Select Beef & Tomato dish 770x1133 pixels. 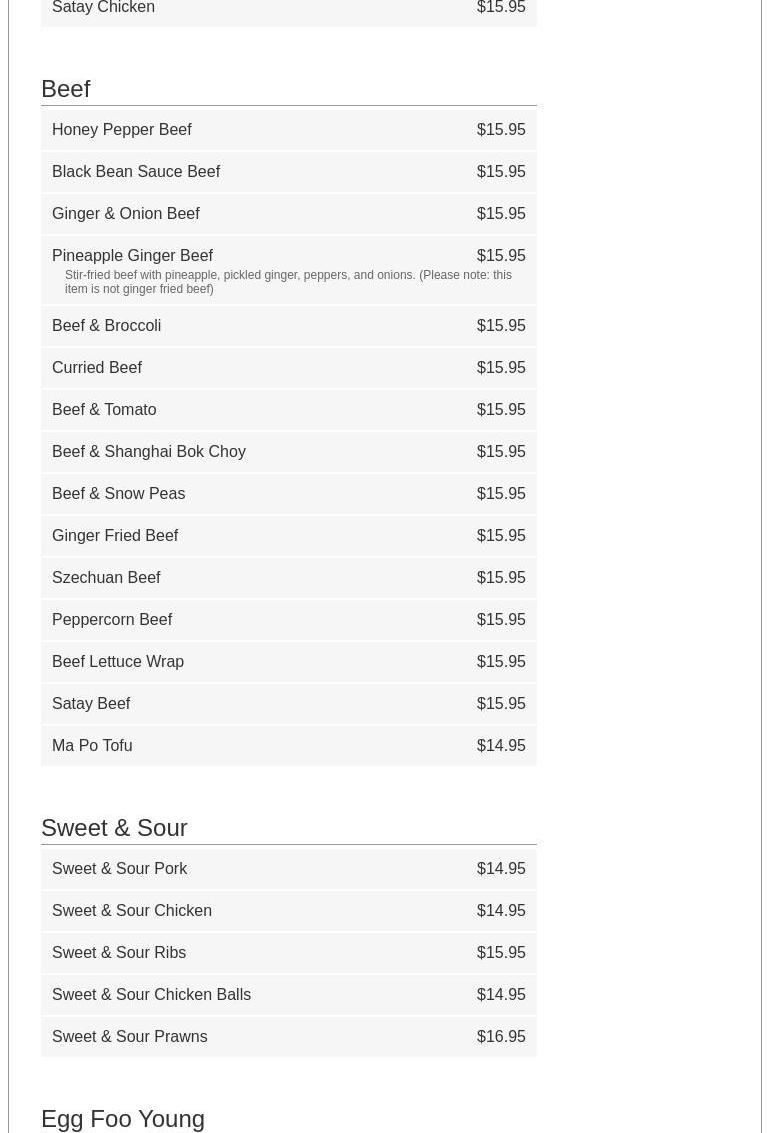click(104, 410)
